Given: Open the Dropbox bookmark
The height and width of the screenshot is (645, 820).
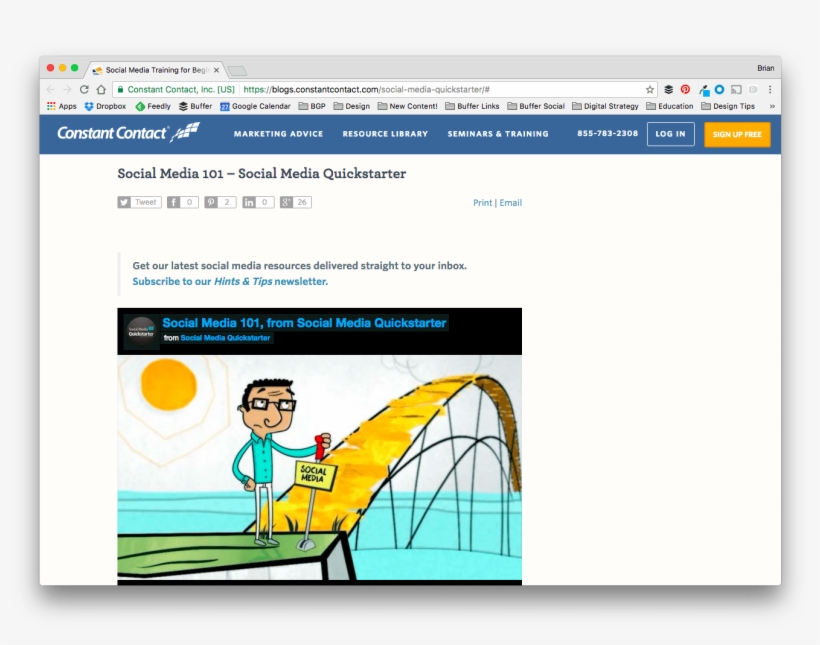Looking at the screenshot, I should (106, 106).
